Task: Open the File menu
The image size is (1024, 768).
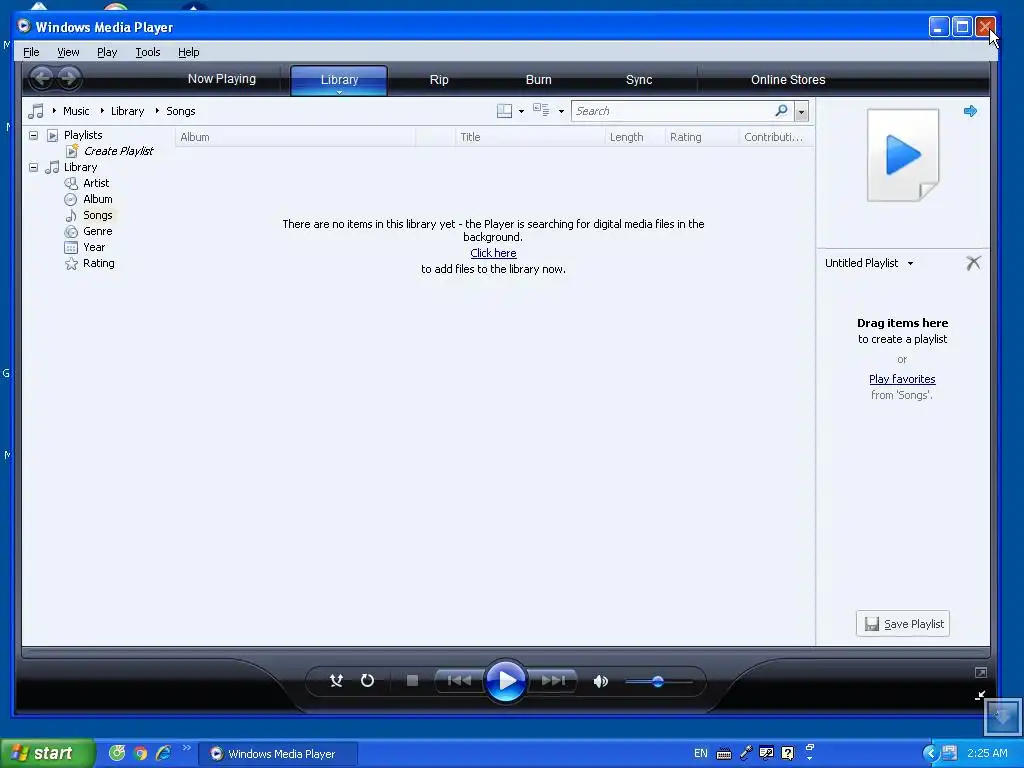Action: click(x=31, y=52)
